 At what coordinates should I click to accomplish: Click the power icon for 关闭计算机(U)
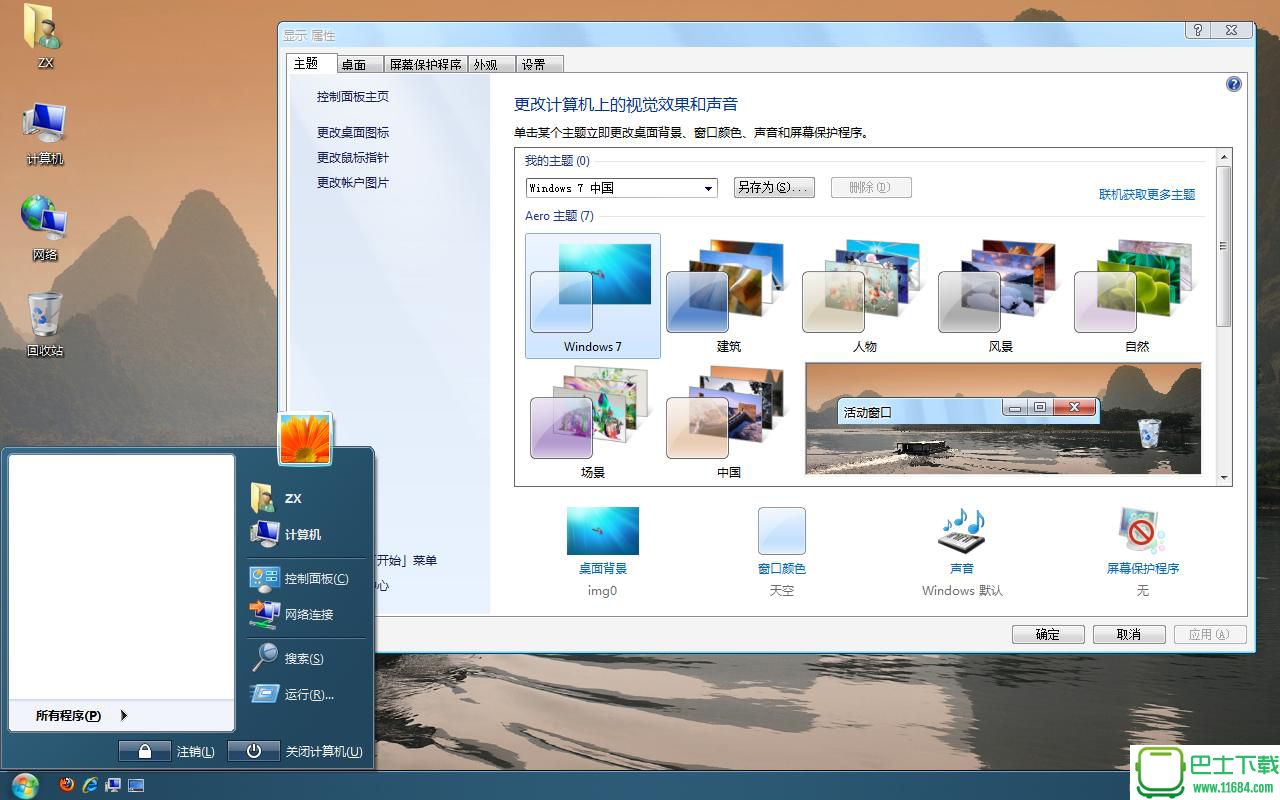coord(254,751)
